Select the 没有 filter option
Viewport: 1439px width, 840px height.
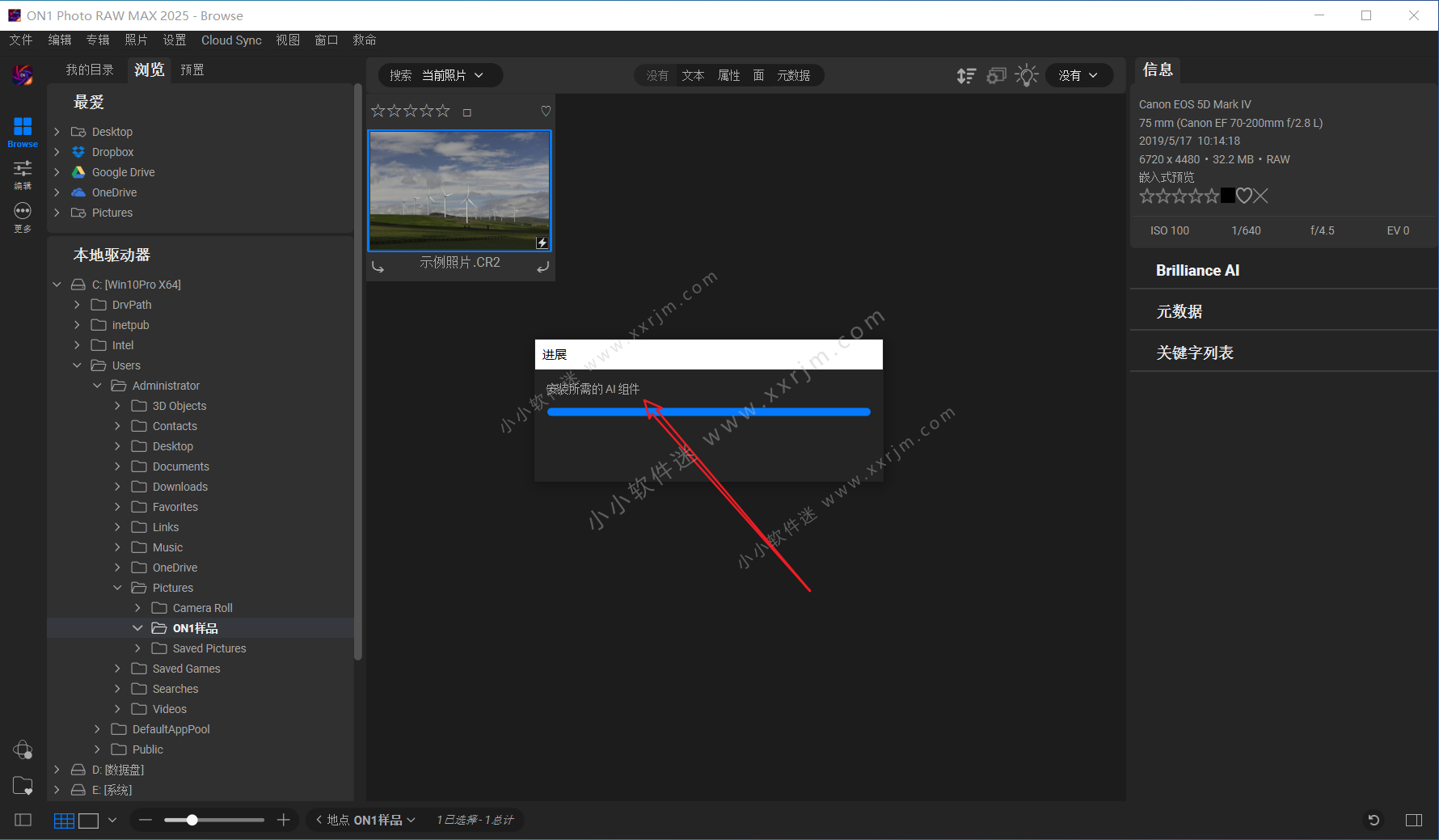(x=657, y=75)
